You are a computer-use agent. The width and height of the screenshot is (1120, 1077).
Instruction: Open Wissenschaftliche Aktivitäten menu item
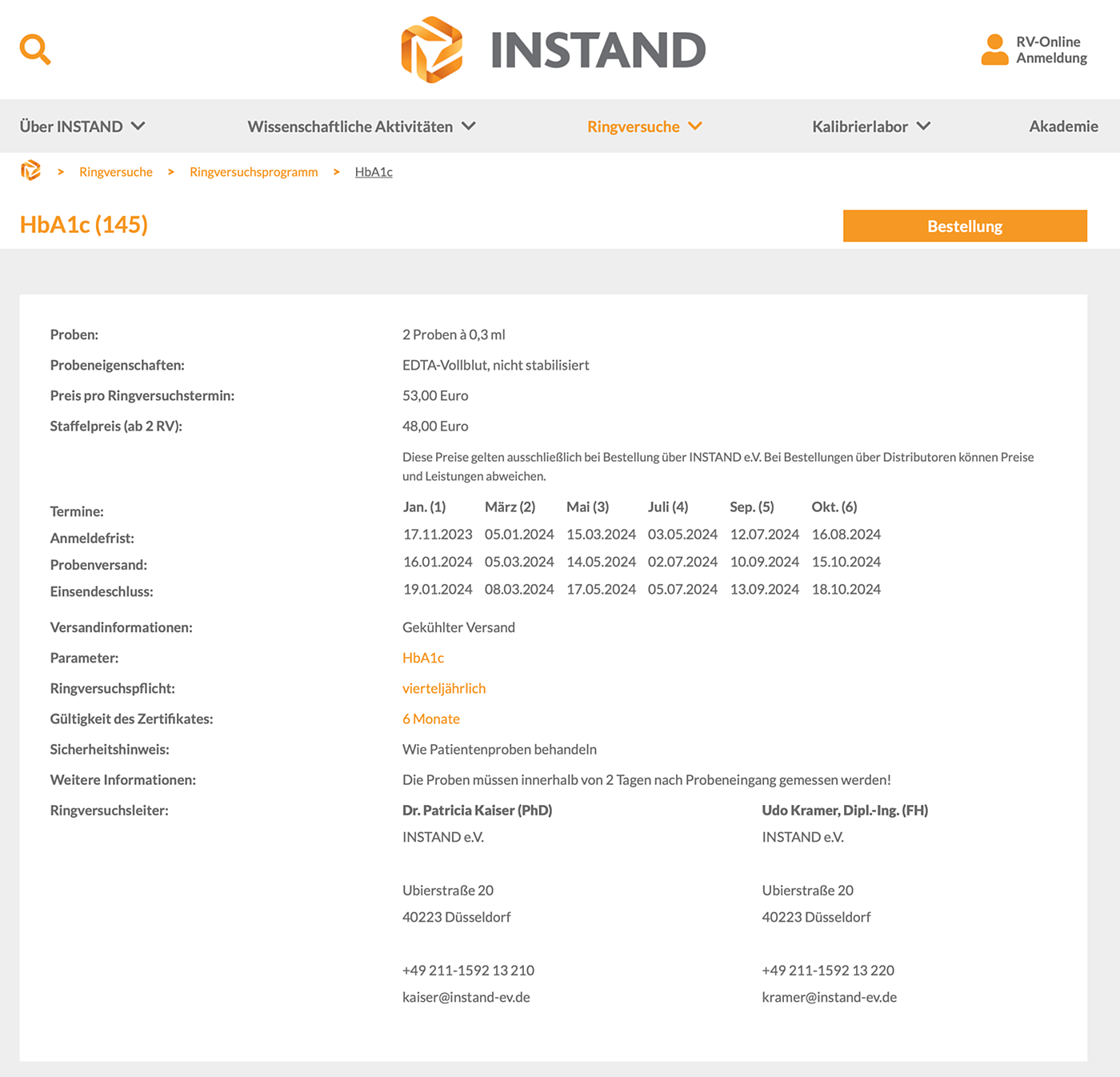(350, 126)
